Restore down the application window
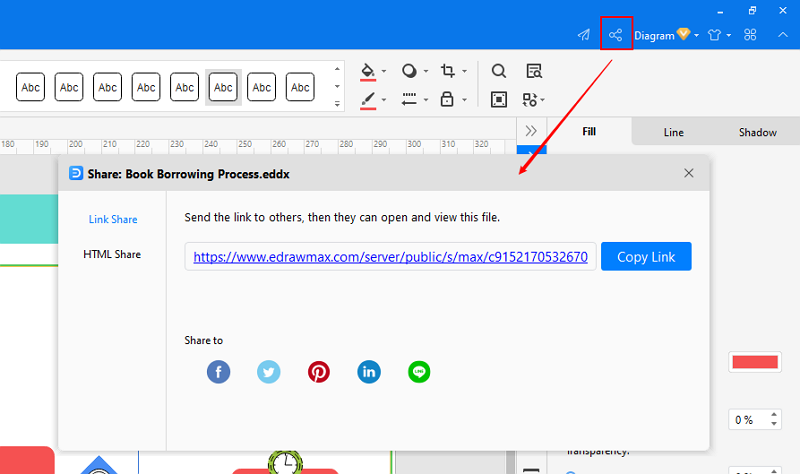 point(752,10)
